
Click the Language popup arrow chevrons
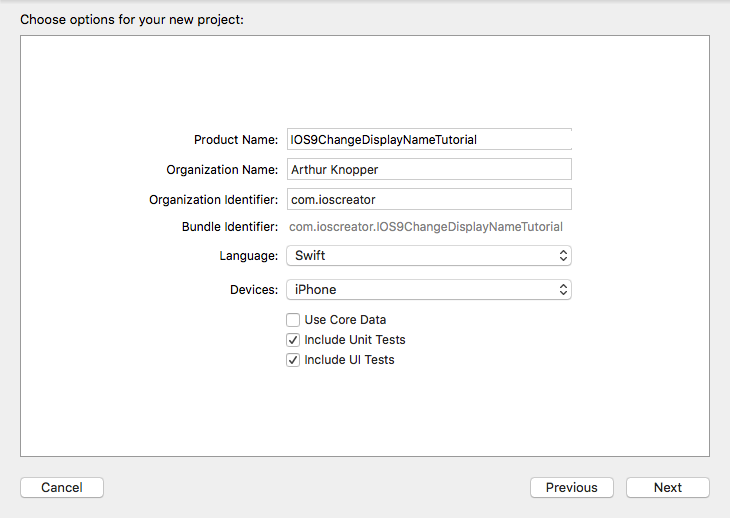564,256
